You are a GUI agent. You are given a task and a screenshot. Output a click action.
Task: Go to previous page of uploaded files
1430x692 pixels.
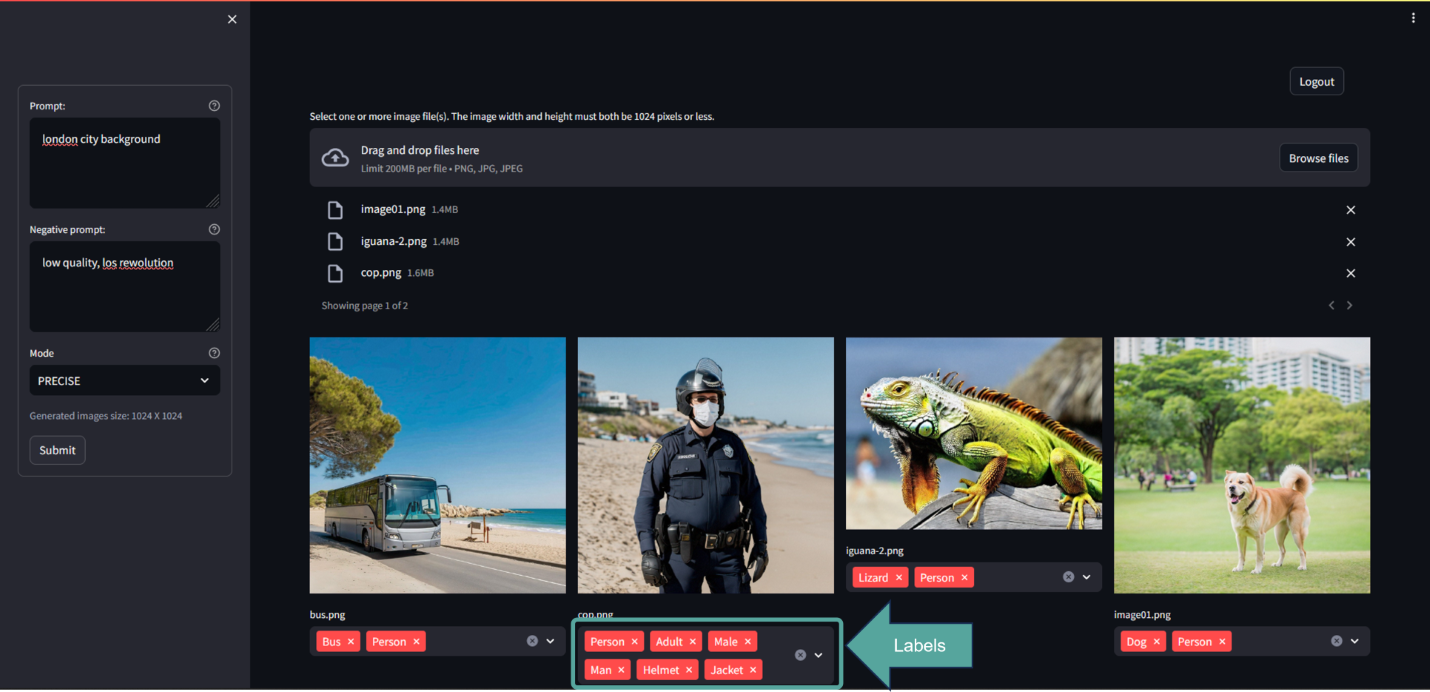pyautogui.click(x=1331, y=304)
